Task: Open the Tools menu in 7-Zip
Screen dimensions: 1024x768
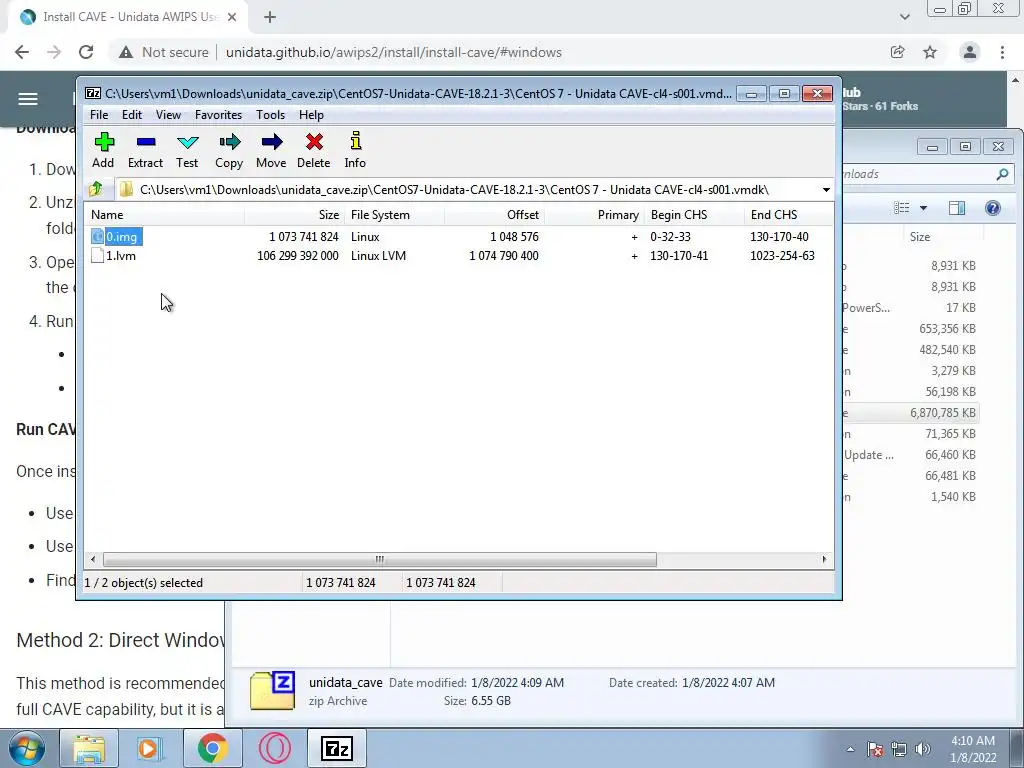Action: [270, 115]
